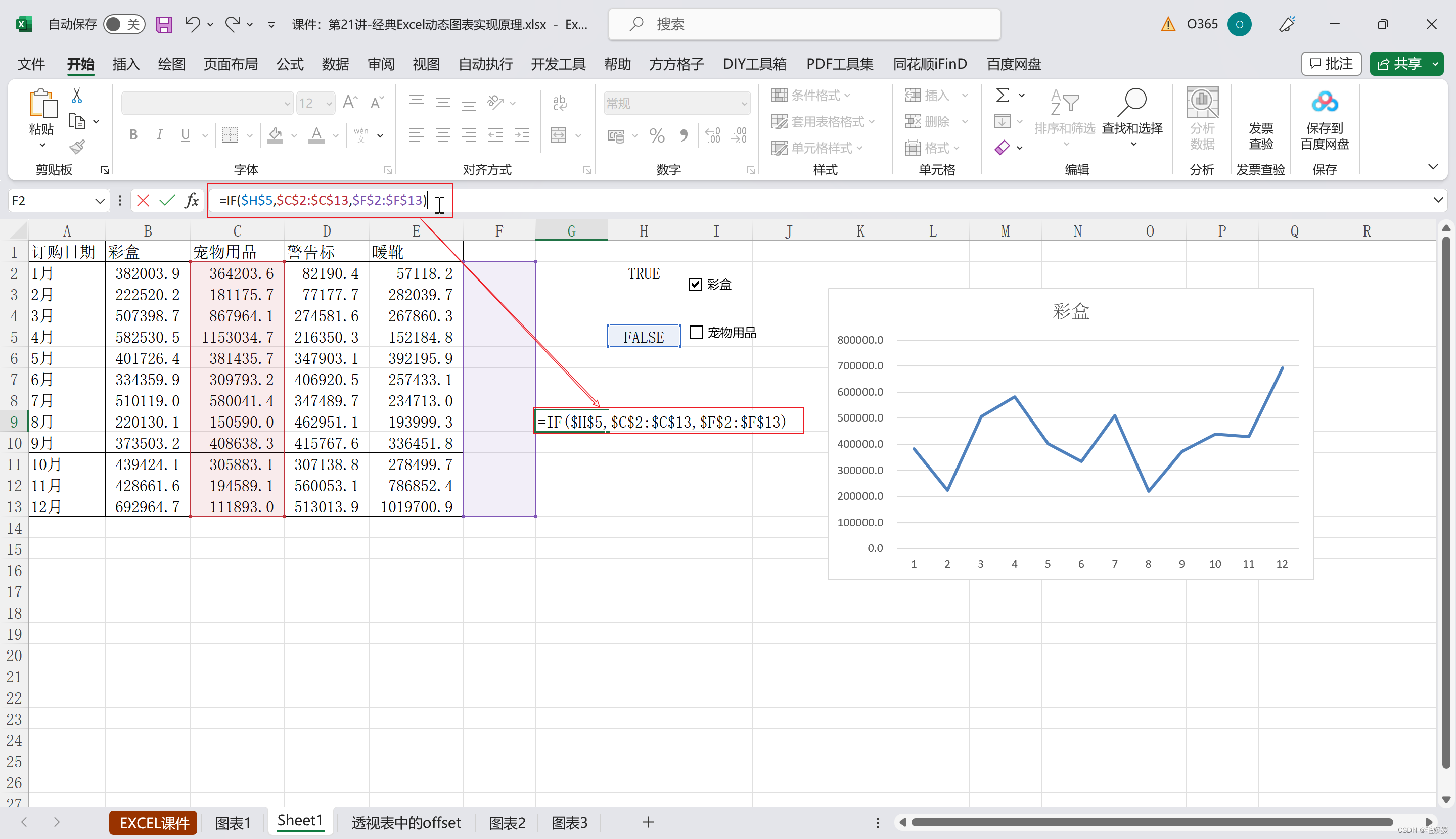Open the Borders dropdown arrow

coord(249,136)
